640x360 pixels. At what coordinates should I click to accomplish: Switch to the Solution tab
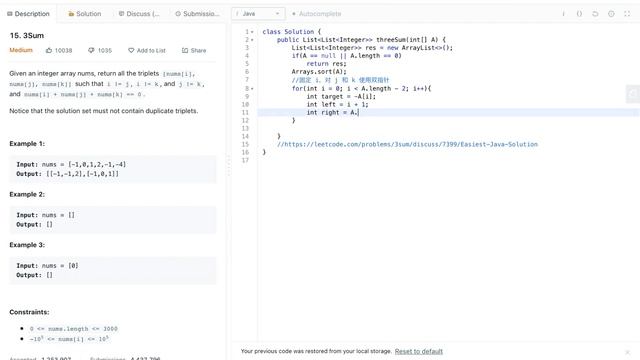pos(84,13)
